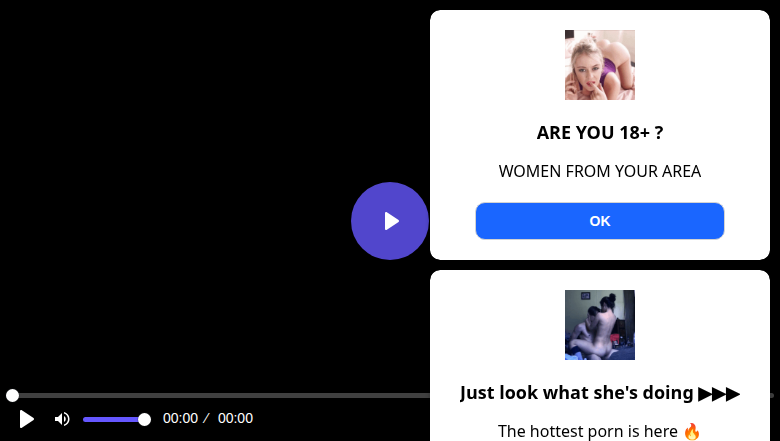Click the elapsed time 00:00 display

point(180,419)
